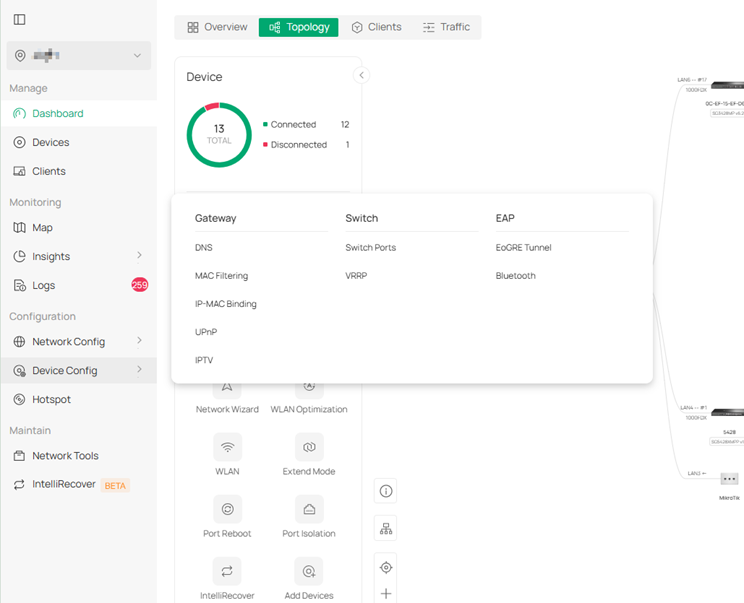
Task: Open IPTV under Gateway
Action: point(204,360)
